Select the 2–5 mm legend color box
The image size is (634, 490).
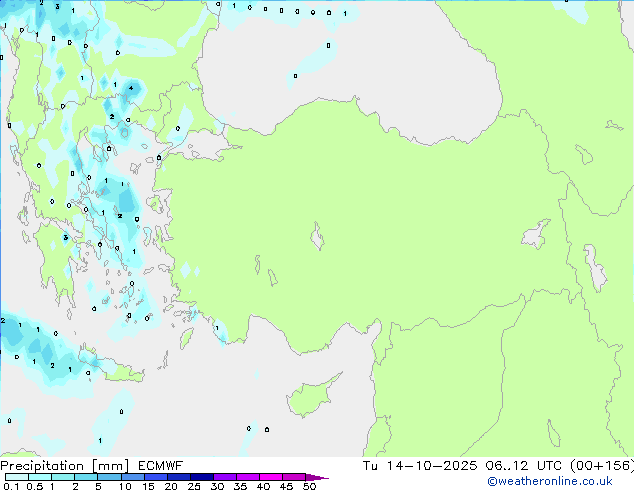pyautogui.click(x=86, y=477)
